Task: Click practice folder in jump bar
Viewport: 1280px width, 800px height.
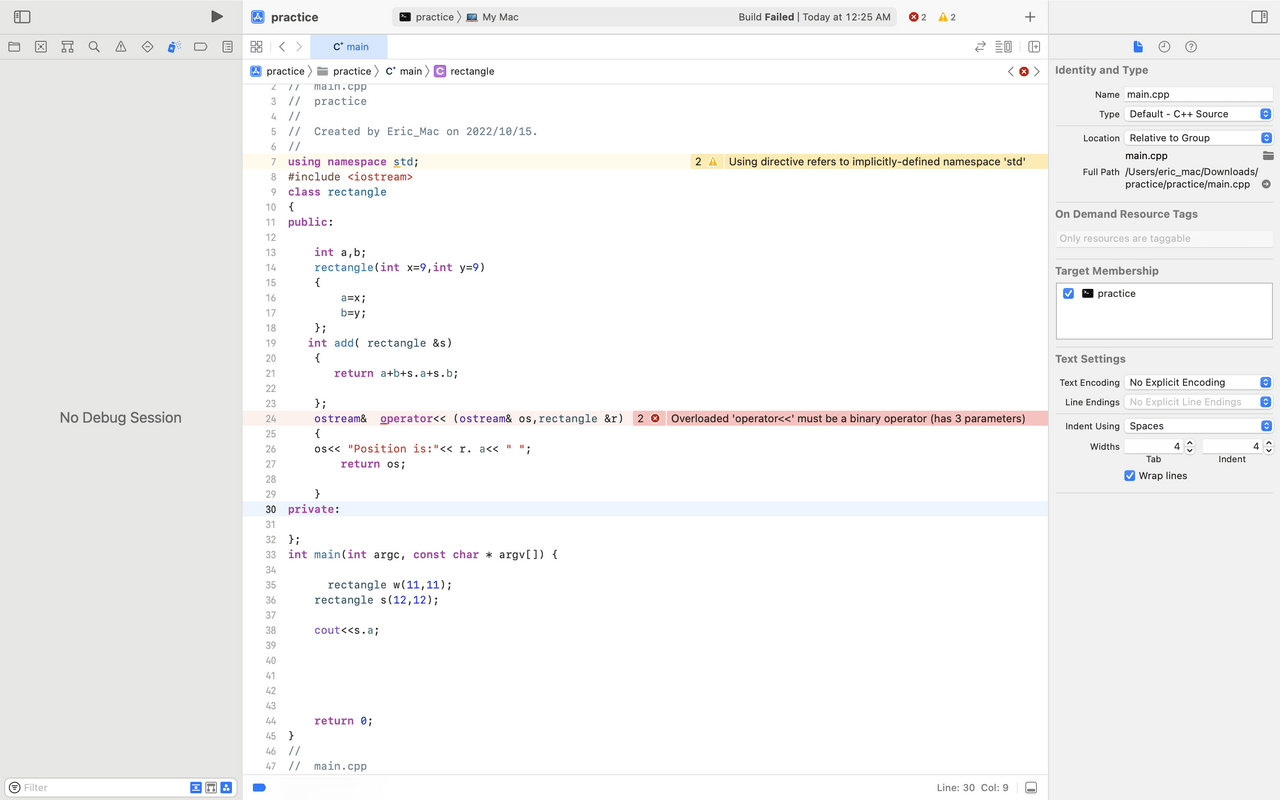Action: pyautogui.click(x=344, y=72)
